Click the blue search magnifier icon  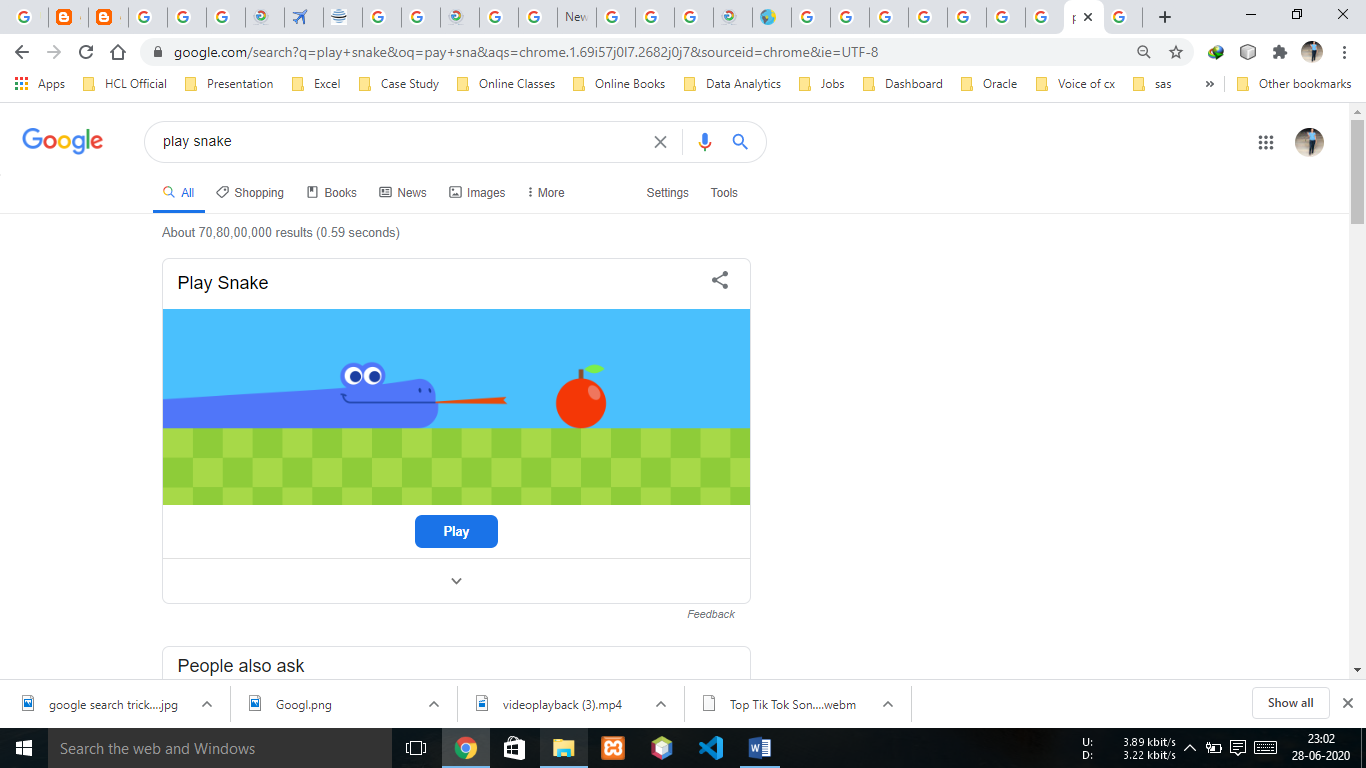[x=740, y=142]
